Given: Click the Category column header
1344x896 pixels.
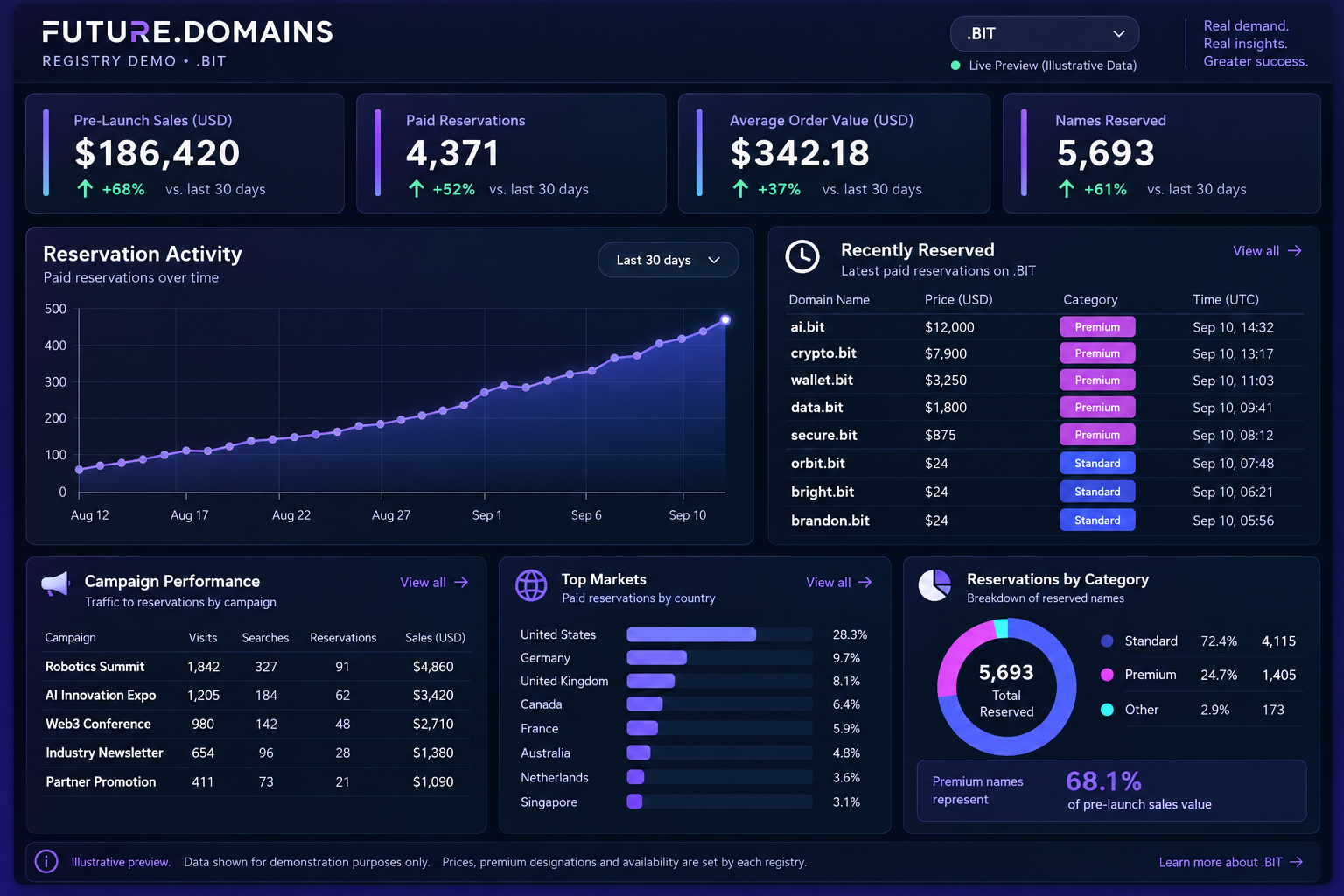Looking at the screenshot, I should pos(1090,300).
